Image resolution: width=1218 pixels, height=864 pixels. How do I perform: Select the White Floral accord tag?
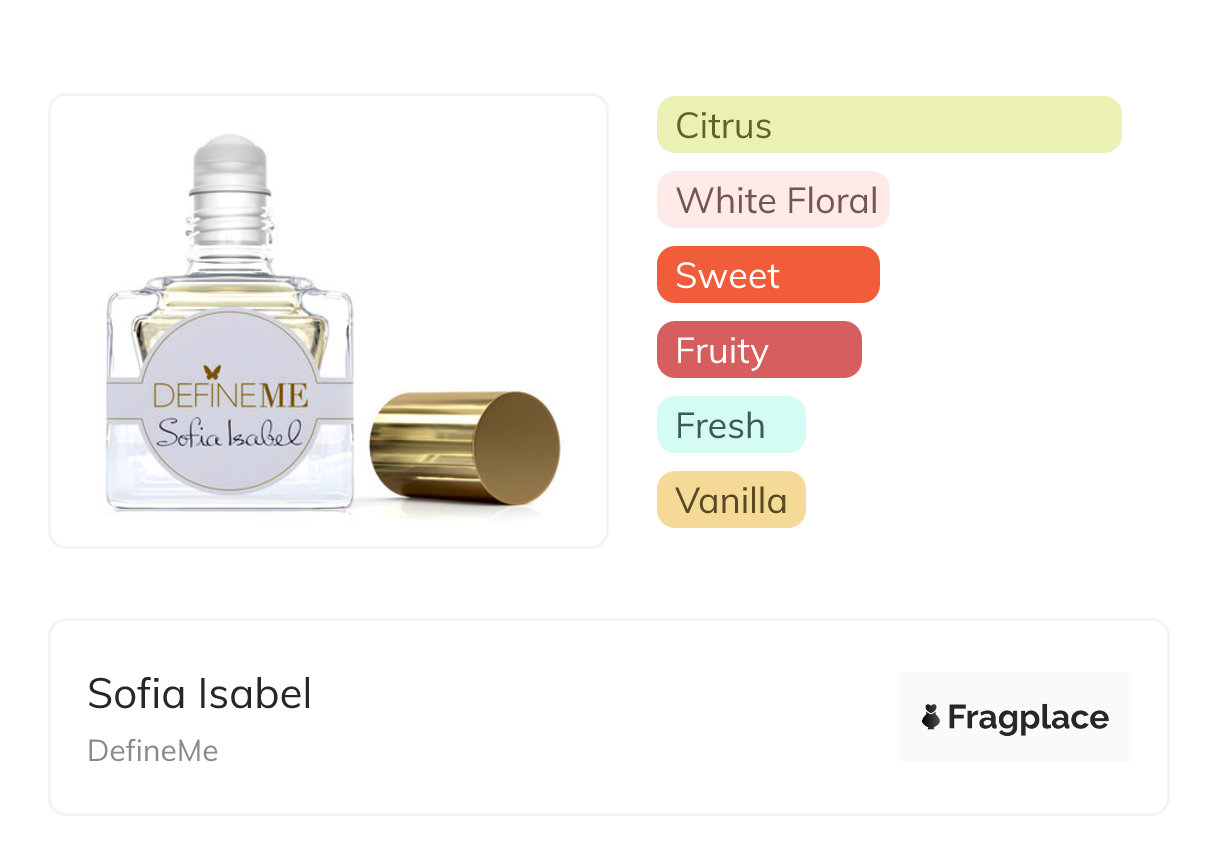(772, 200)
